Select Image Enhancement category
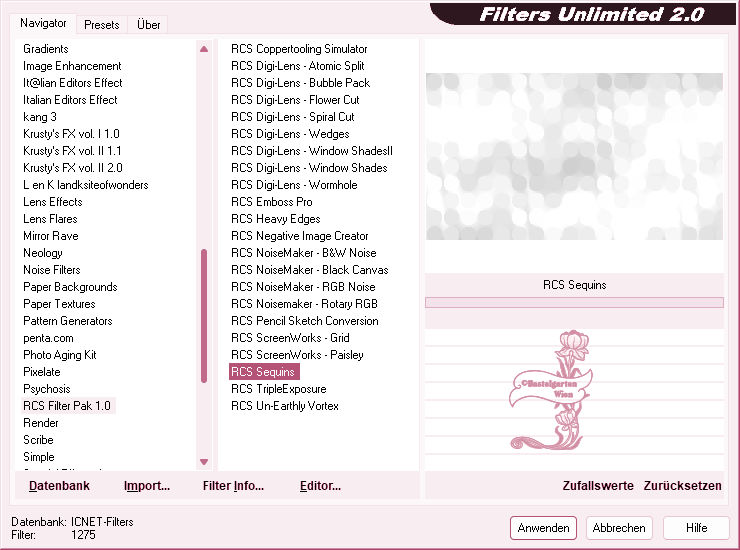The image size is (740, 550). pos(72,66)
